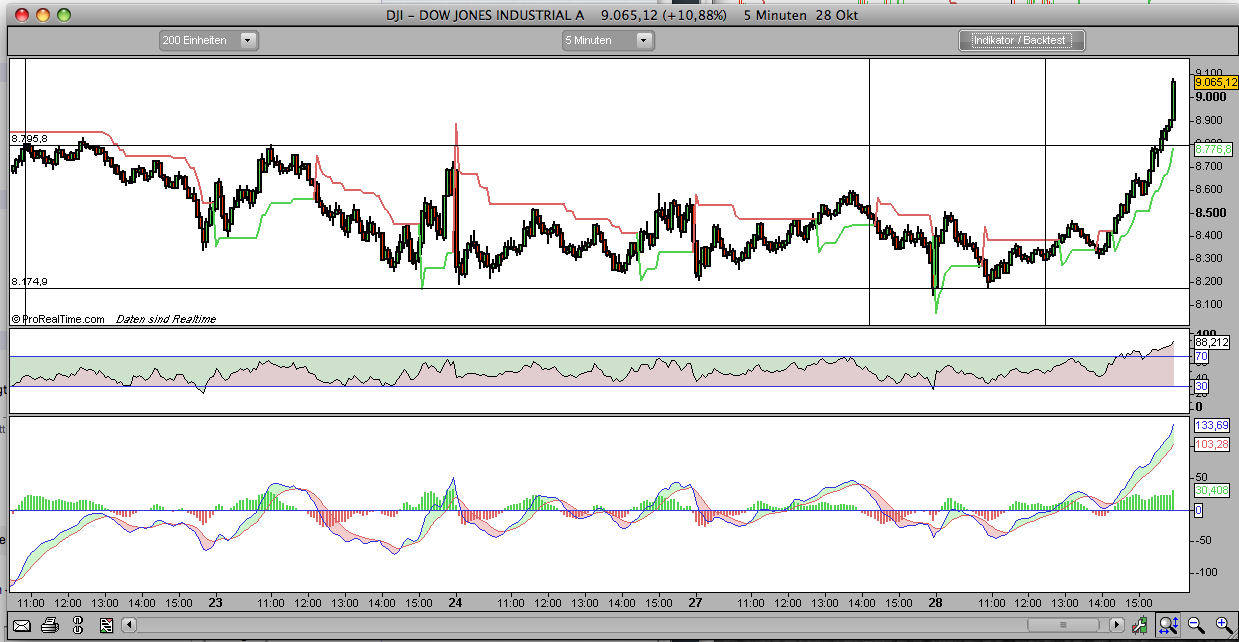Click the green 30,408 histogram value

tap(1210, 490)
